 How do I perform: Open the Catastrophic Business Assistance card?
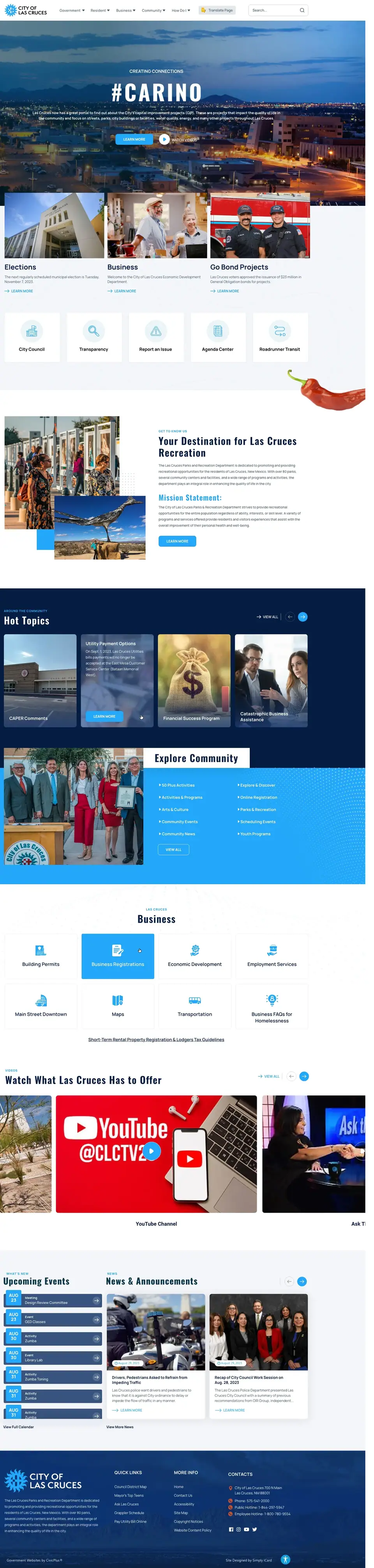[271, 681]
